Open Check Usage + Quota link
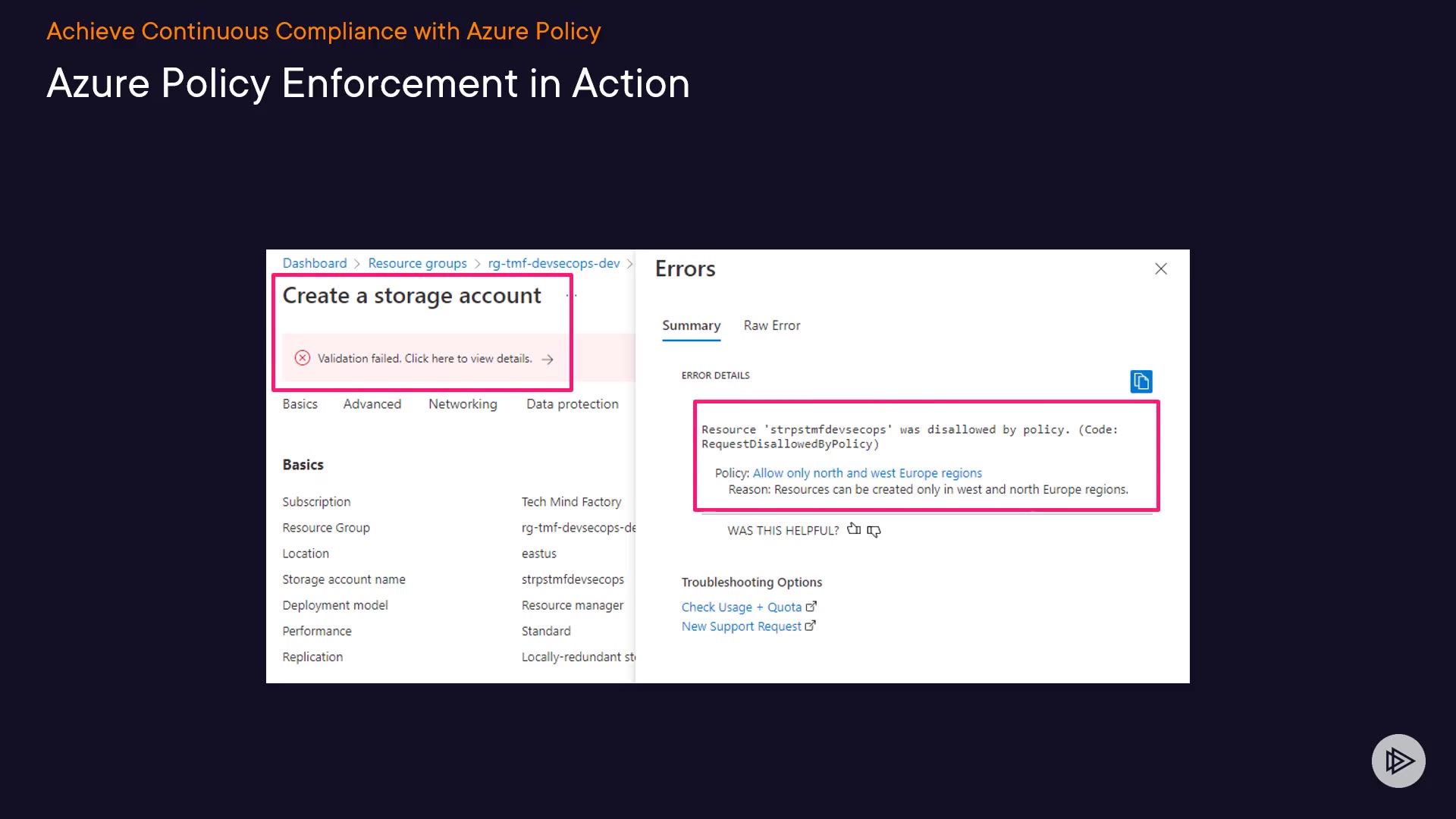 pos(741,607)
